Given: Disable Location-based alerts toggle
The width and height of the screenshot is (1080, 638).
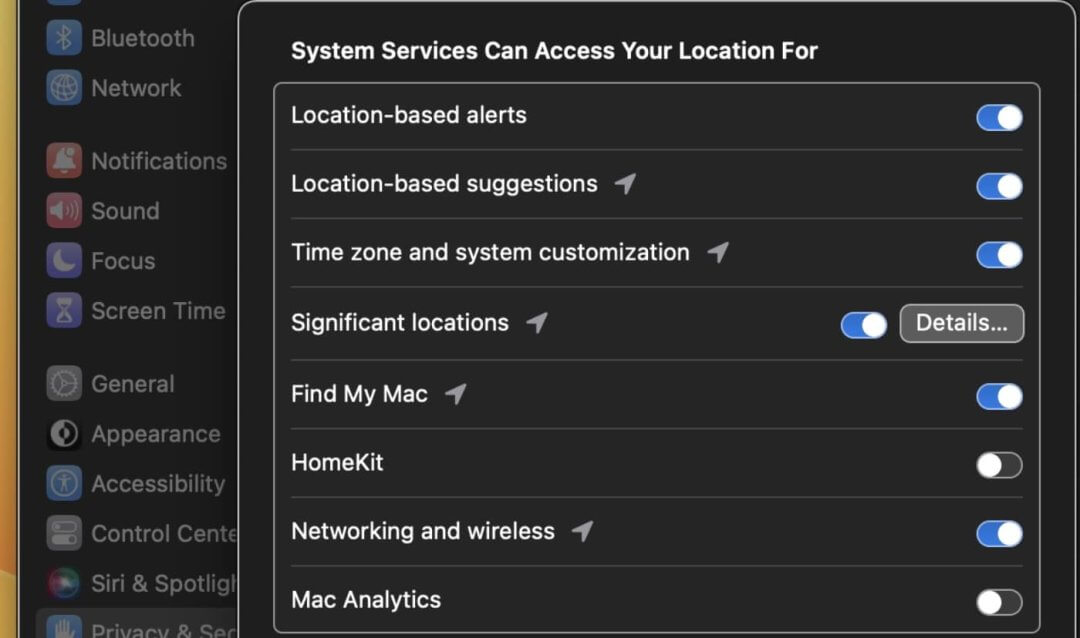Looking at the screenshot, I should pos(999,118).
